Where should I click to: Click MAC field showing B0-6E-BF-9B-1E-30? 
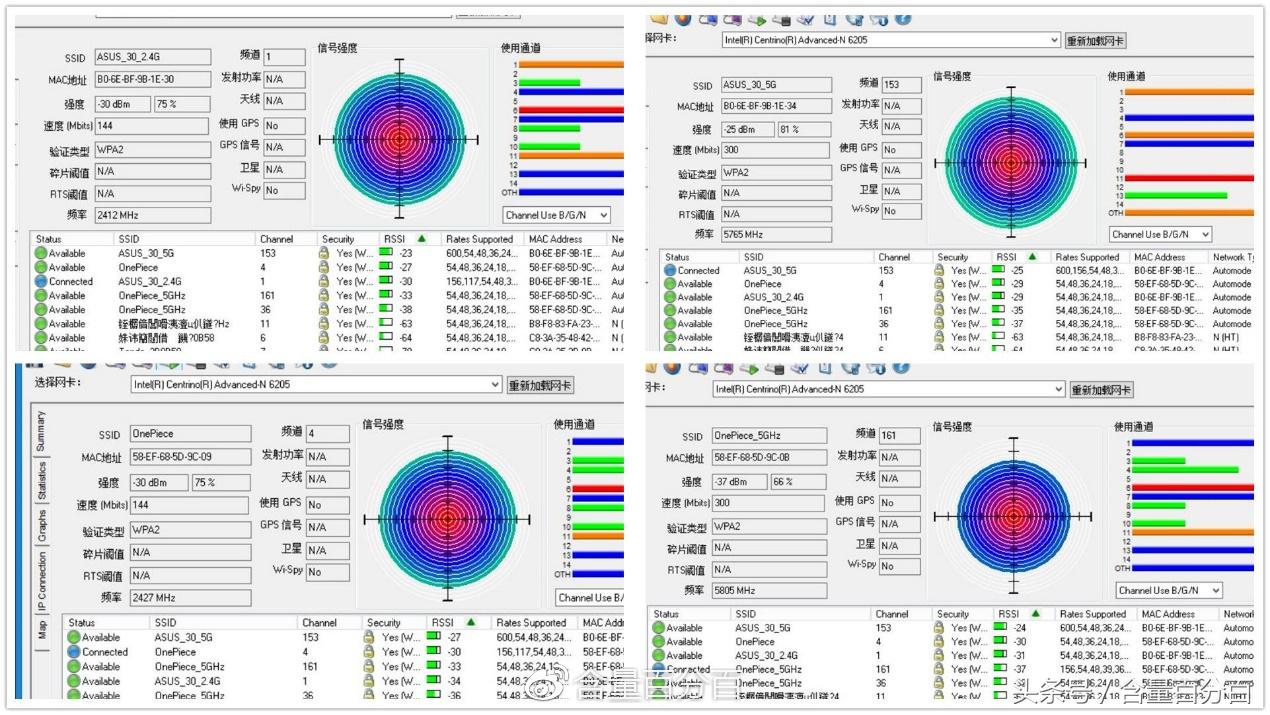152,80
